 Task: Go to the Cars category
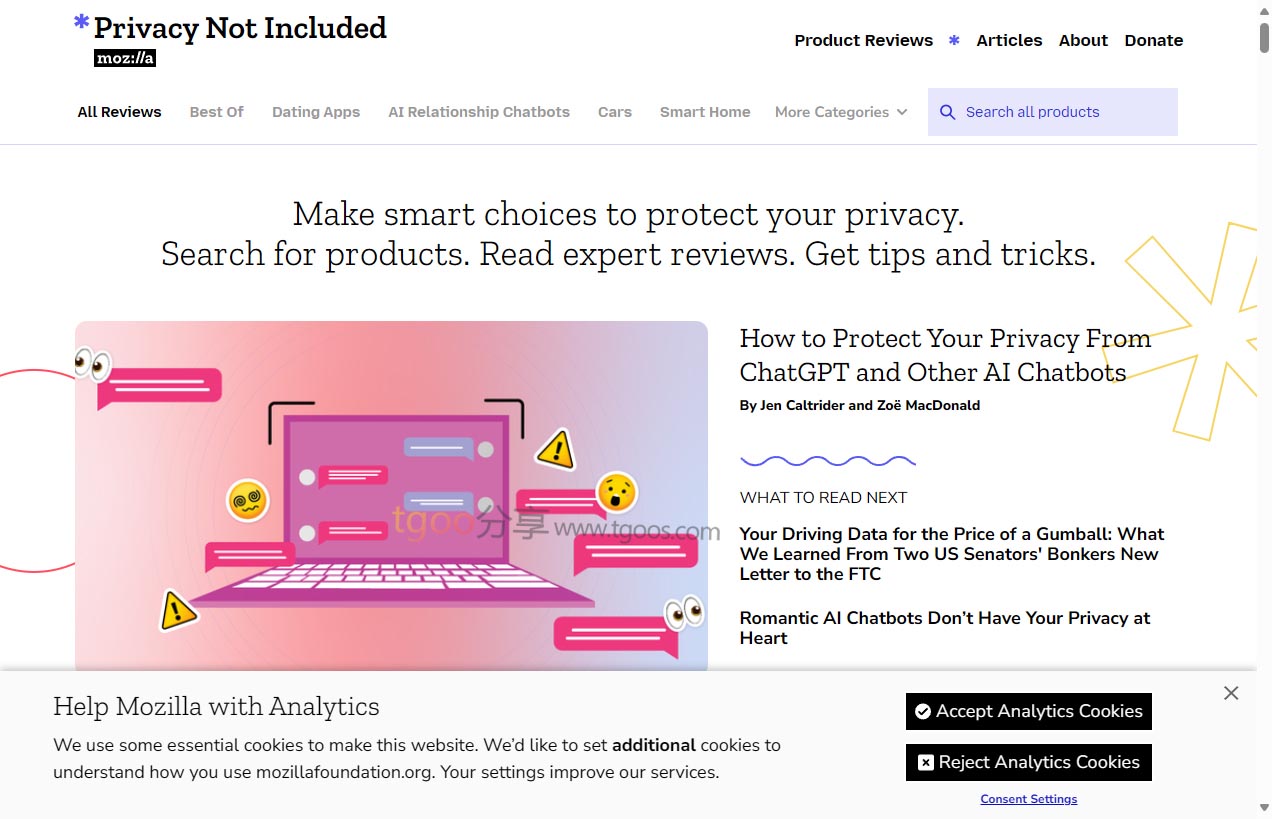615,112
